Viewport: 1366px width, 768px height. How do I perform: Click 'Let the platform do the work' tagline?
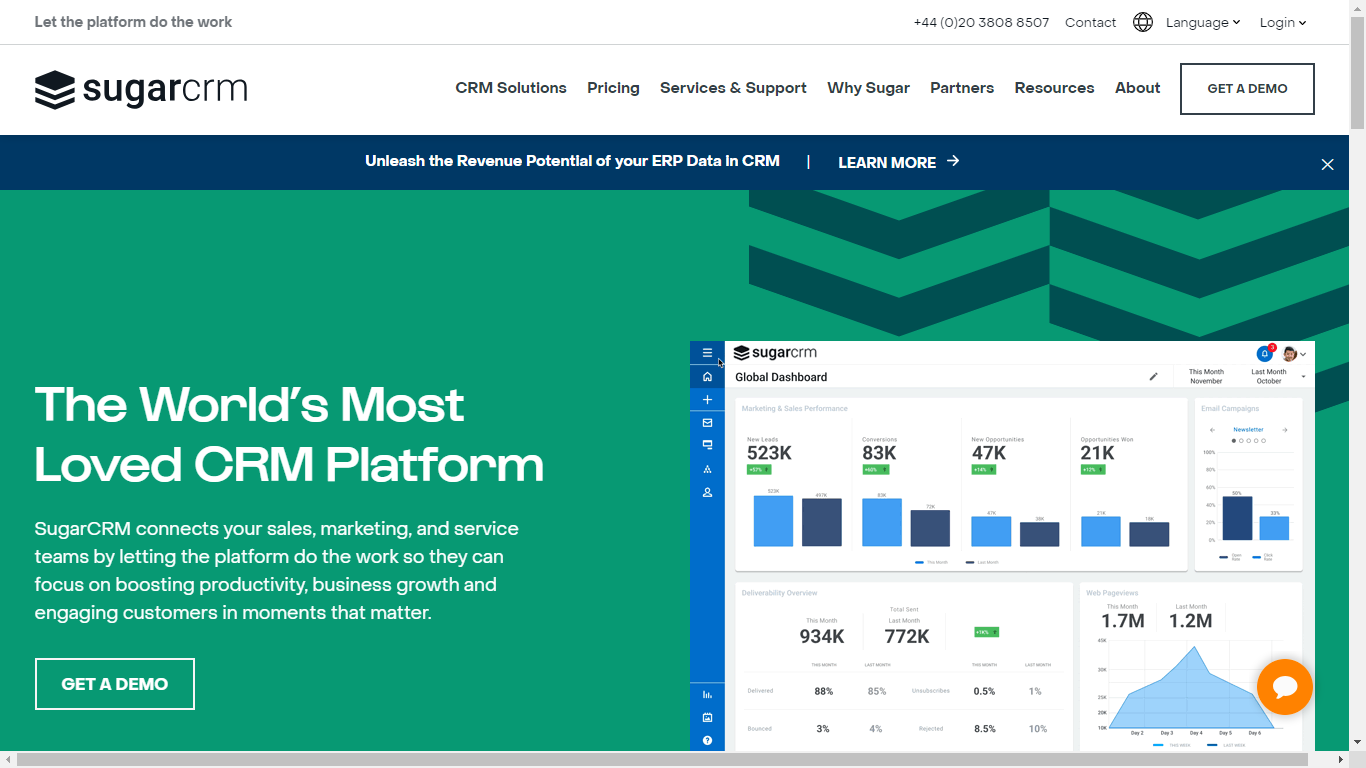(133, 22)
